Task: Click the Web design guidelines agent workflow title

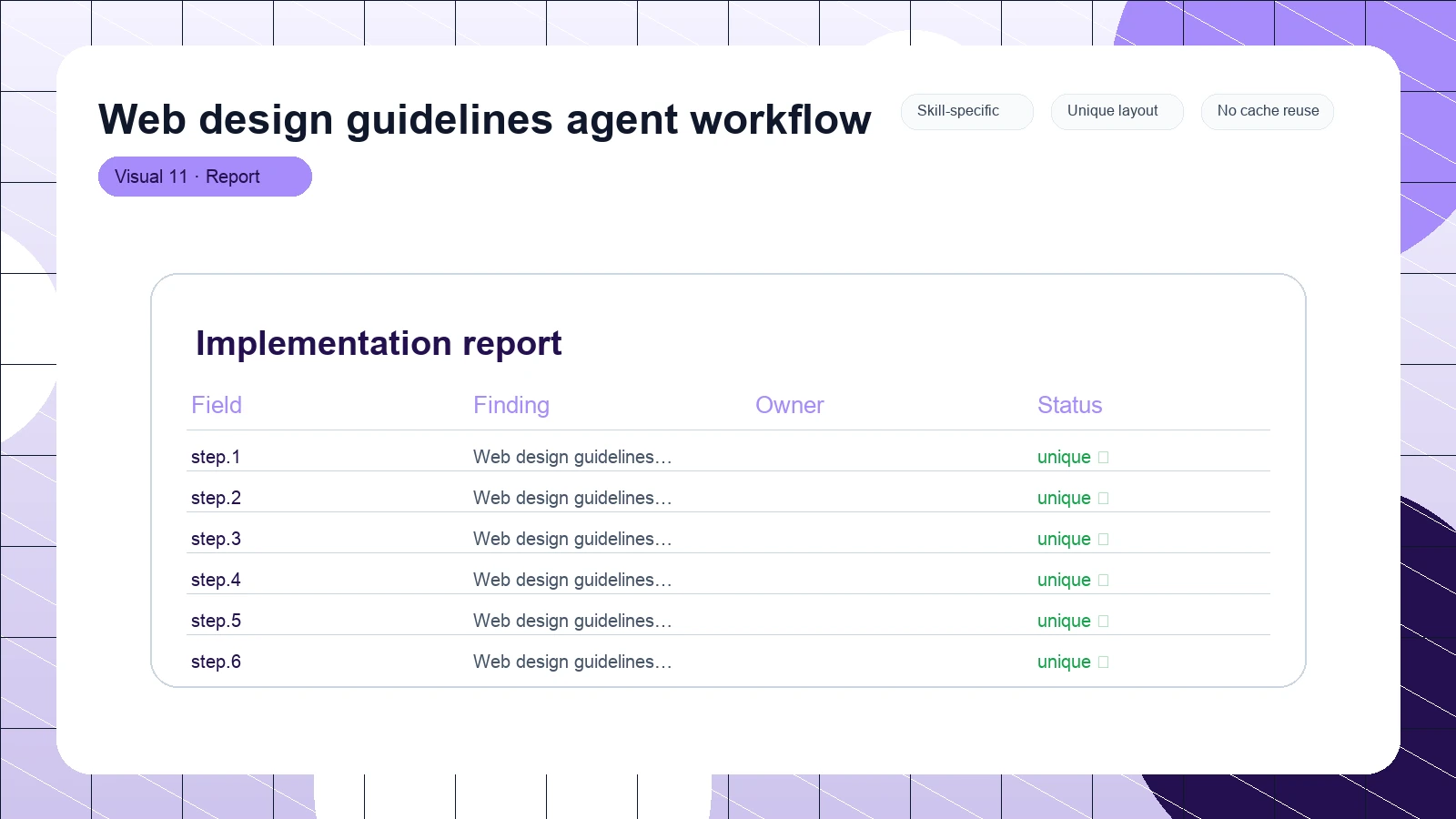Action: [x=485, y=119]
